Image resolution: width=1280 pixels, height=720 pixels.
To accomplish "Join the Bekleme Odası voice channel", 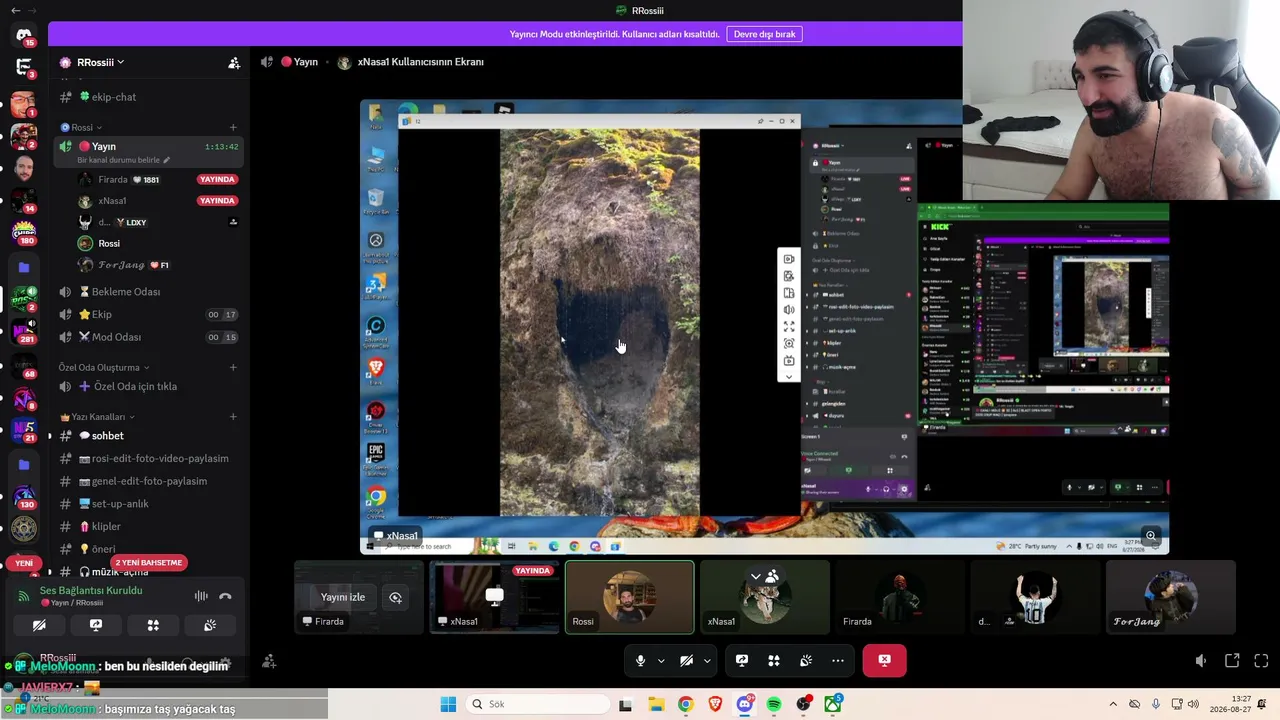I will point(149,292).
